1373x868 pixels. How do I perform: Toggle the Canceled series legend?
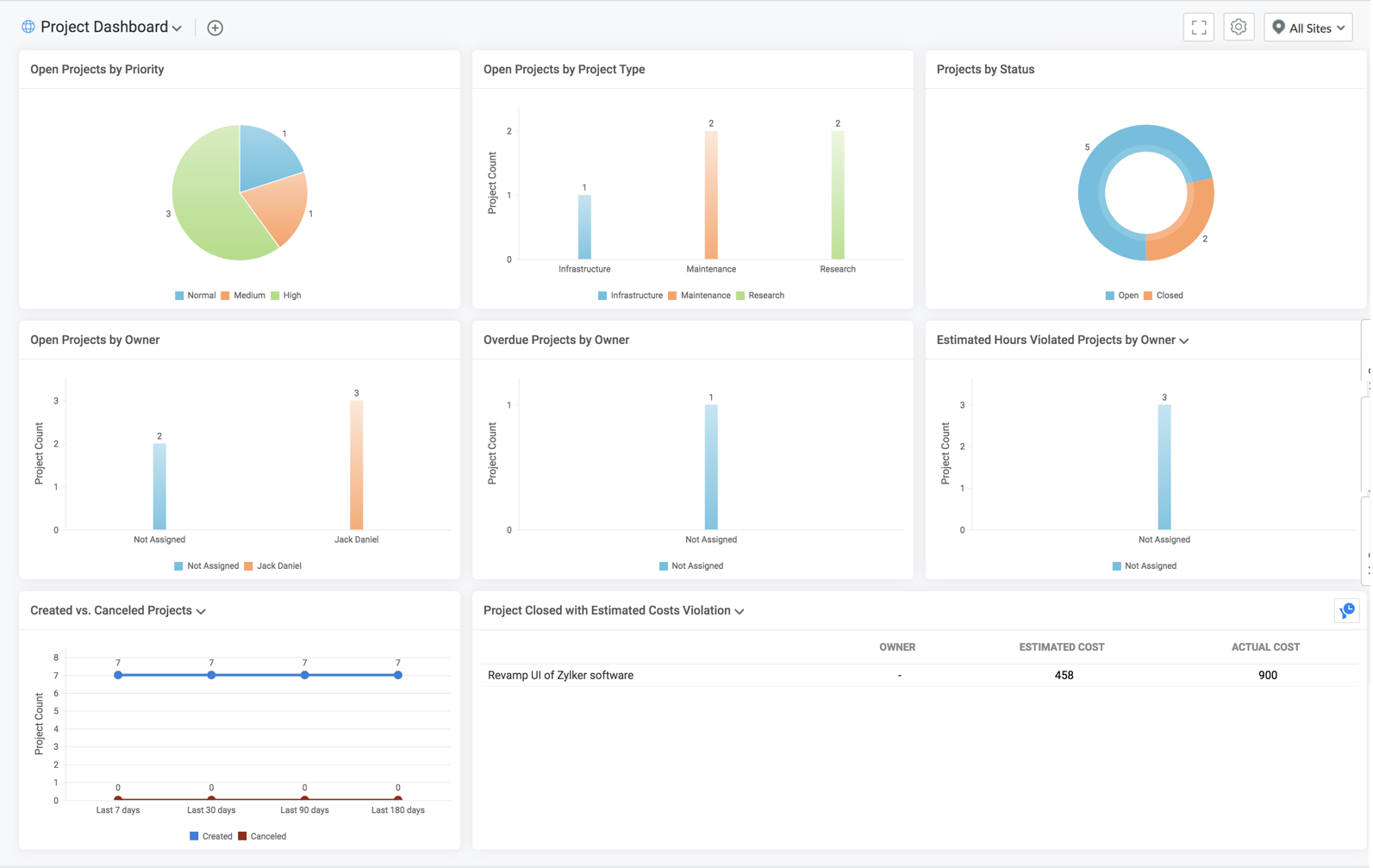262,836
